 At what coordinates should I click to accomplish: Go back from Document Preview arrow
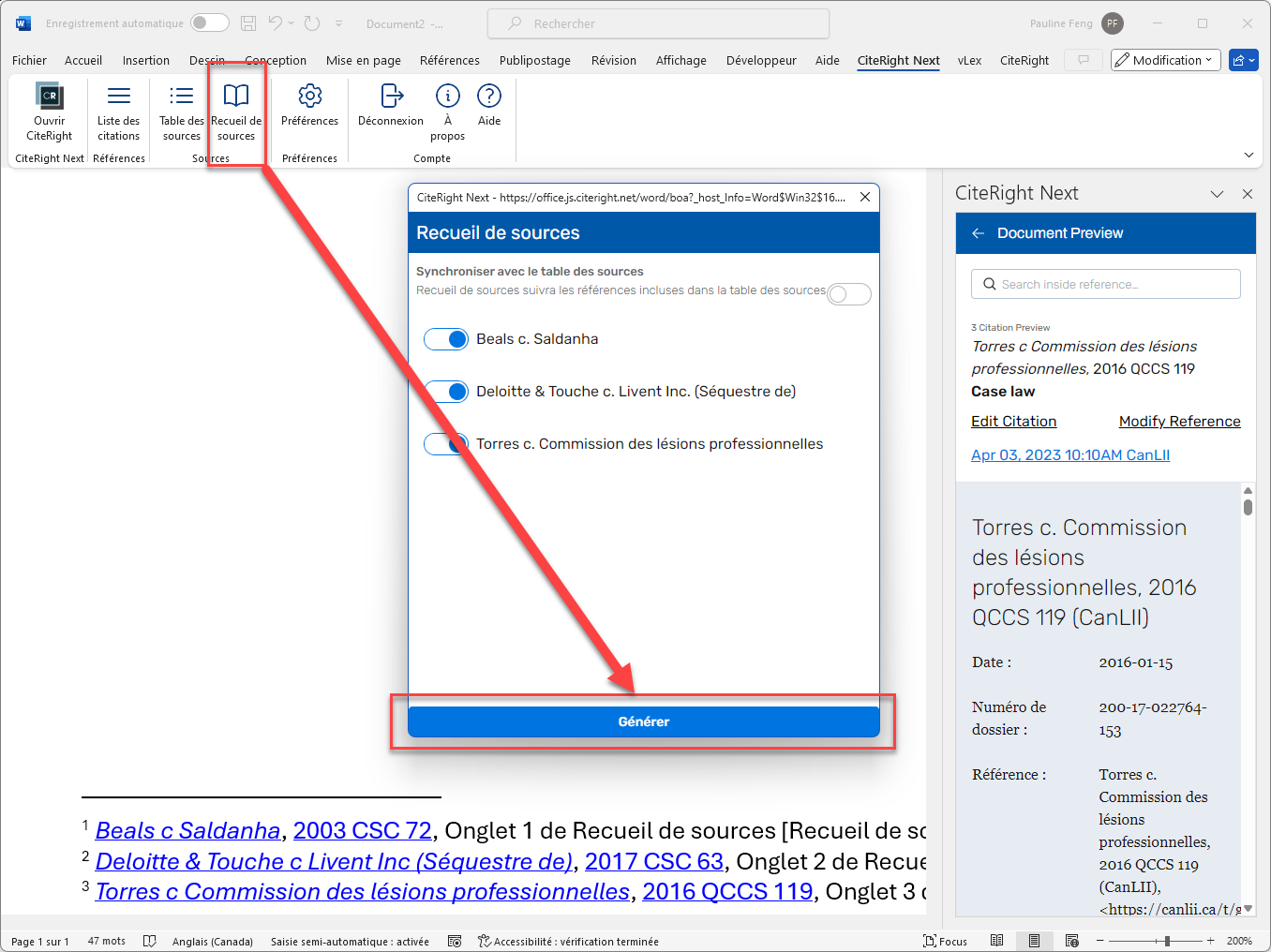(x=978, y=233)
